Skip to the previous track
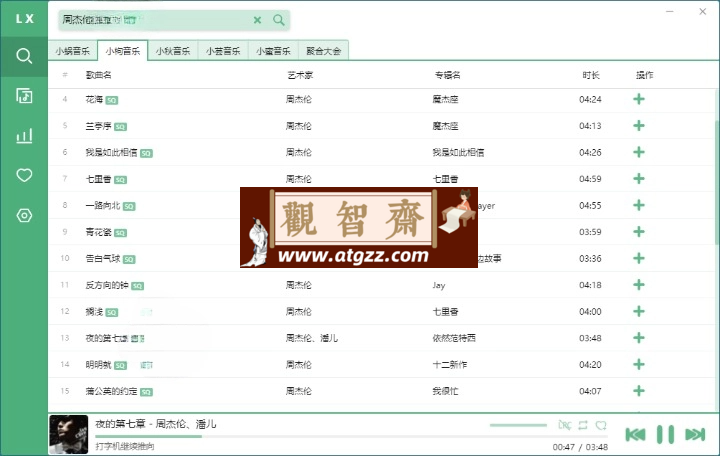Viewport: 720px width, 456px height. [x=636, y=434]
